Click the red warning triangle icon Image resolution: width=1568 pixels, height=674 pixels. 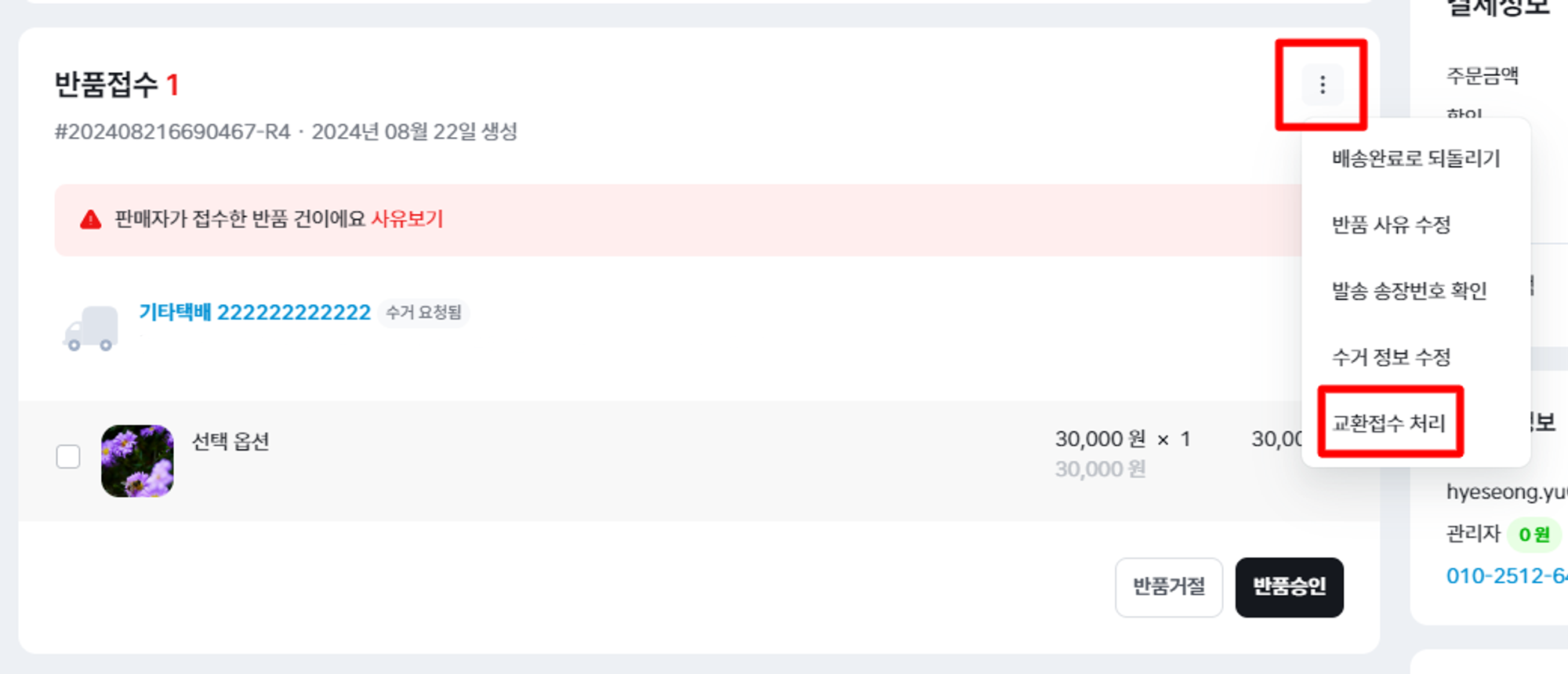pyautogui.click(x=91, y=219)
